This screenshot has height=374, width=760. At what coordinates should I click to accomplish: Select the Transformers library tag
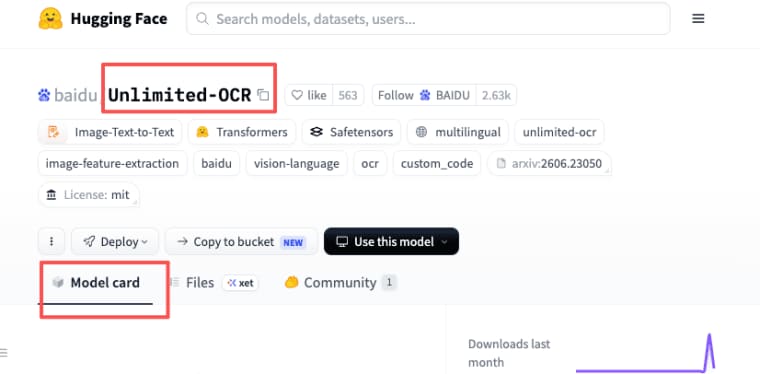[242, 132]
